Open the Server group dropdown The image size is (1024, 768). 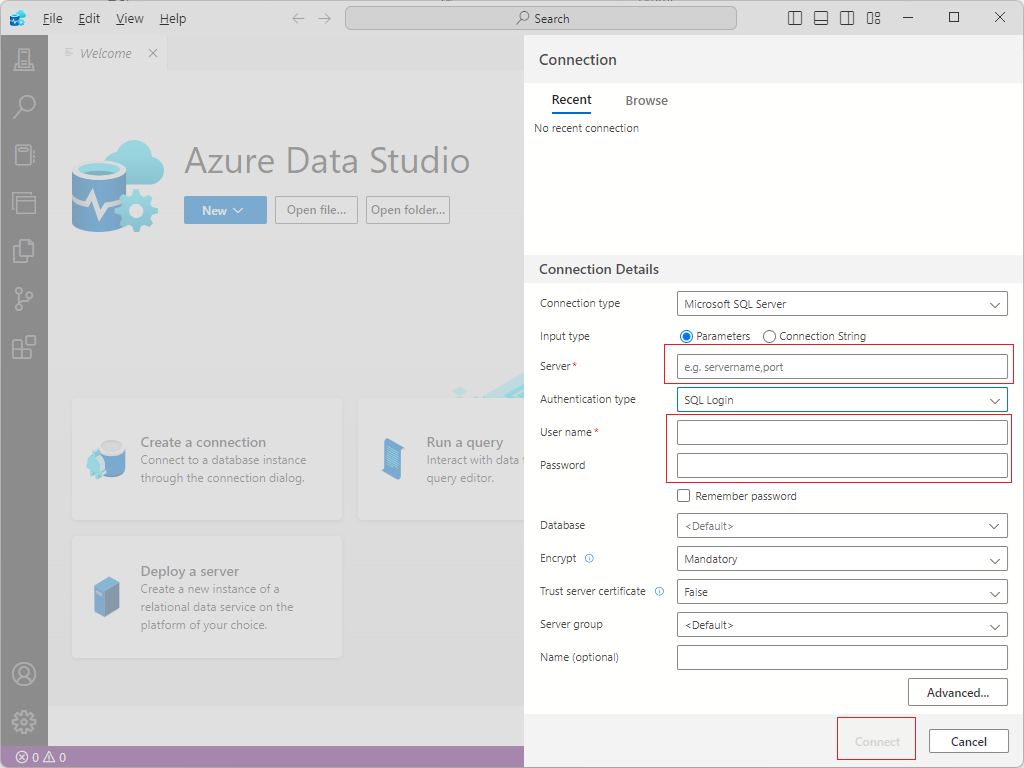pyautogui.click(x=842, y=625)
